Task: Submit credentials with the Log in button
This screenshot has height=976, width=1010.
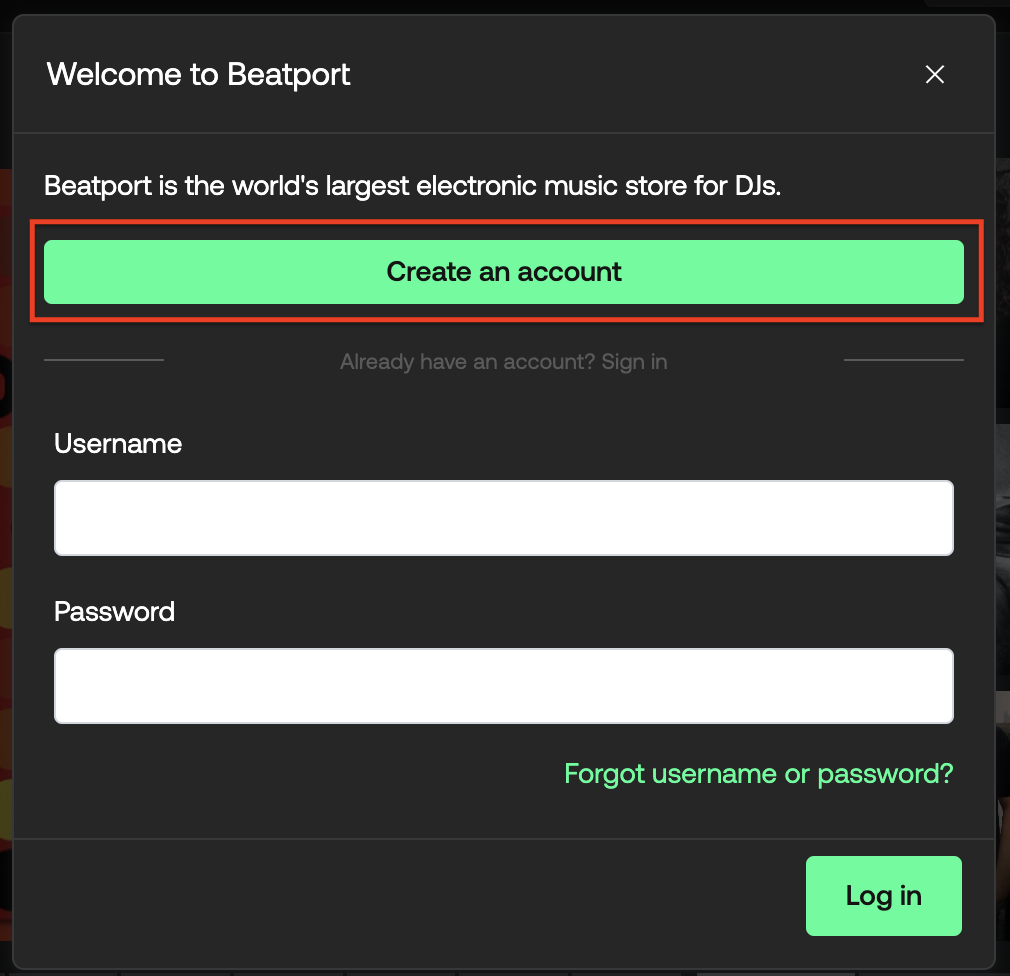Action: (883, 896)
